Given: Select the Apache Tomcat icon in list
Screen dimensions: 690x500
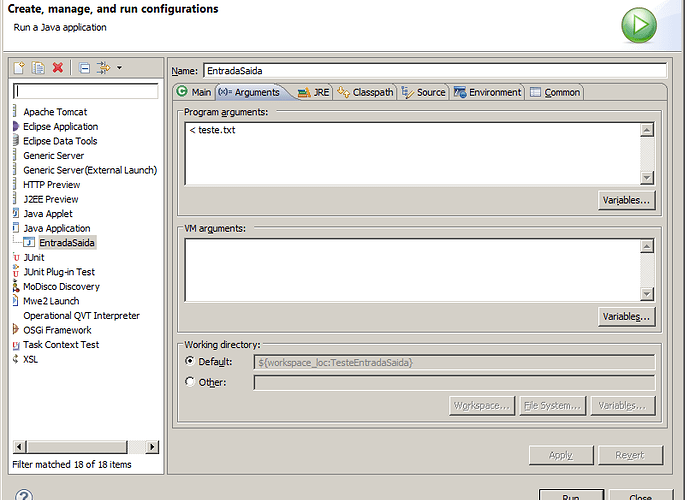Looking at the screenshot, I should [15, 111].
